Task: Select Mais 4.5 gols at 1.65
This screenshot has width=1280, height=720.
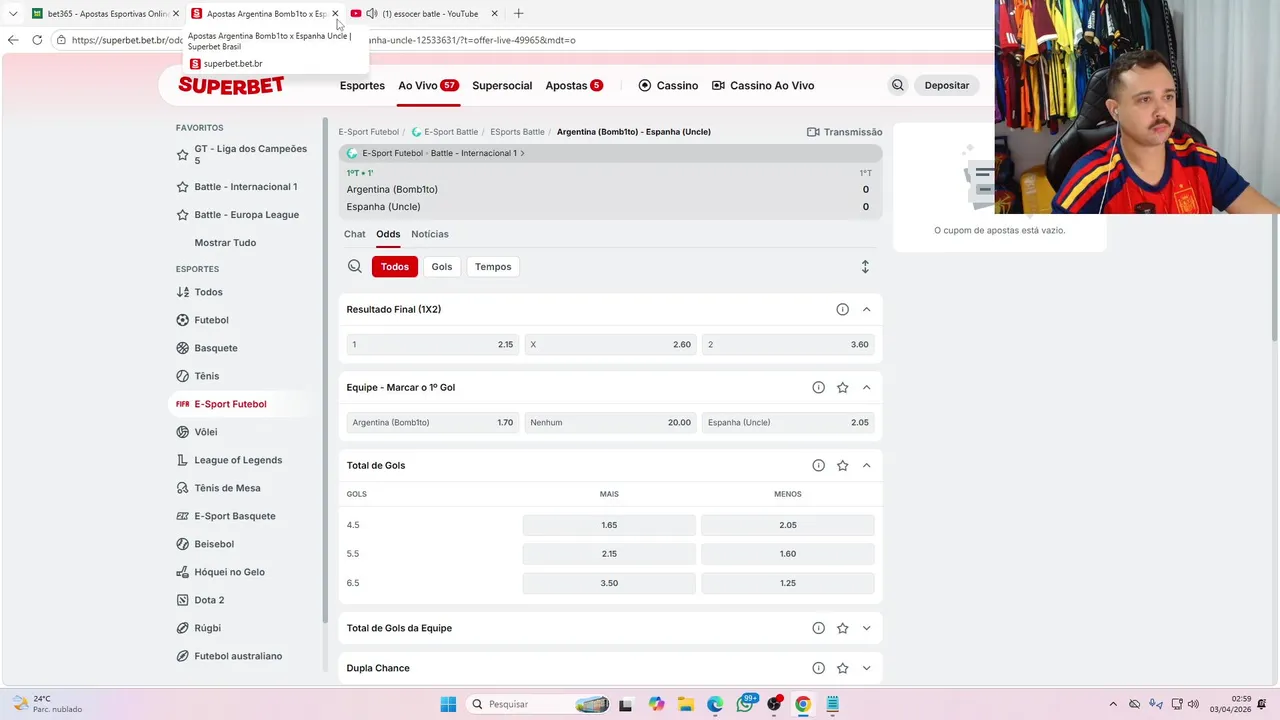Action: pyautogui.click(x=609, y=525)
